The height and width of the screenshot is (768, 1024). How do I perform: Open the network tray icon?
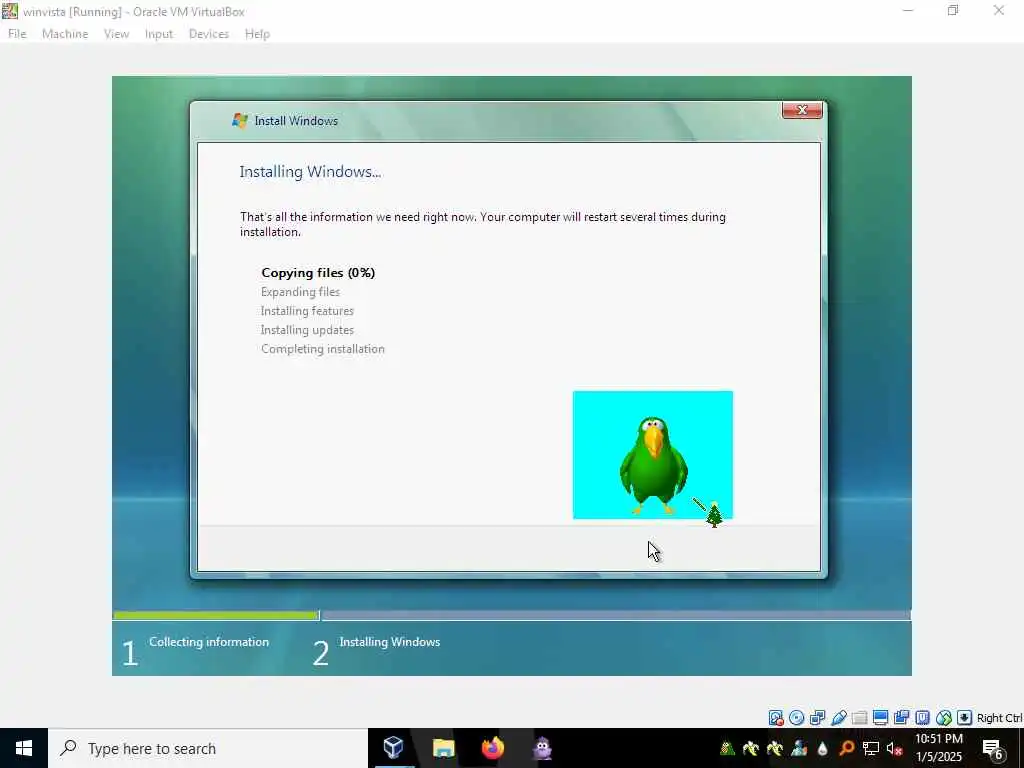coord(871,748)
